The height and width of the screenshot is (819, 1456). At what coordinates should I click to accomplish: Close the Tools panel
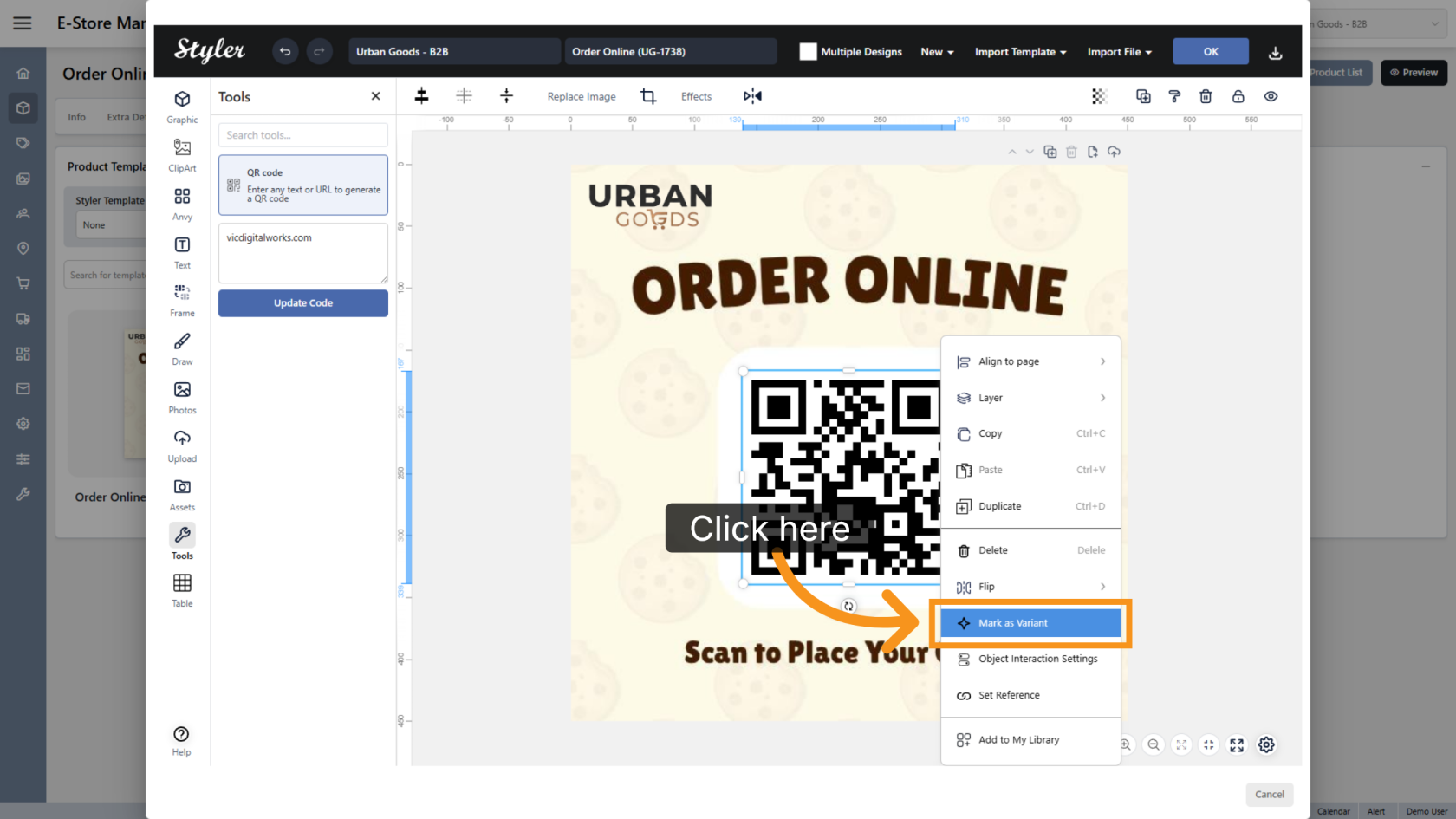point(375,96)
